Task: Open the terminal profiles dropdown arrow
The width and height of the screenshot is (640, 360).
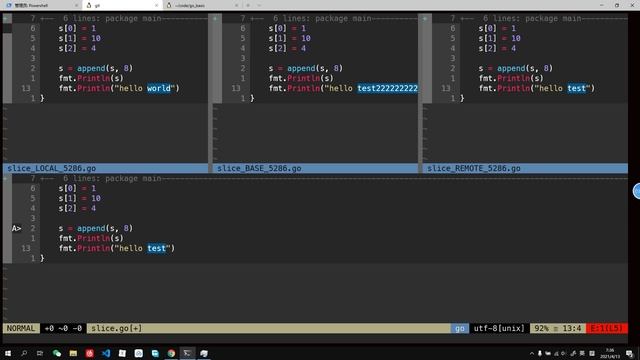Action: pyautogui.click(x=259, y=5)
